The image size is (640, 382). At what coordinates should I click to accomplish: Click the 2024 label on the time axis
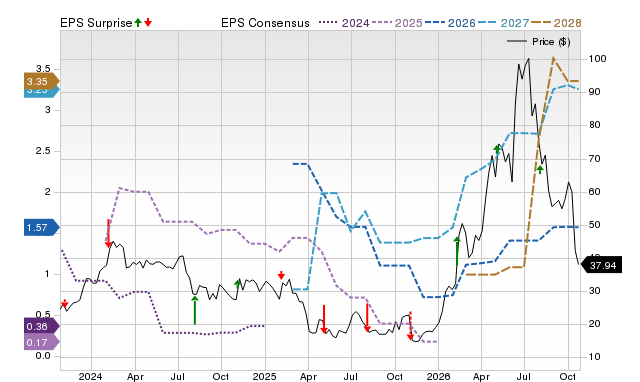pyautogui.click(x=90, y=376)
